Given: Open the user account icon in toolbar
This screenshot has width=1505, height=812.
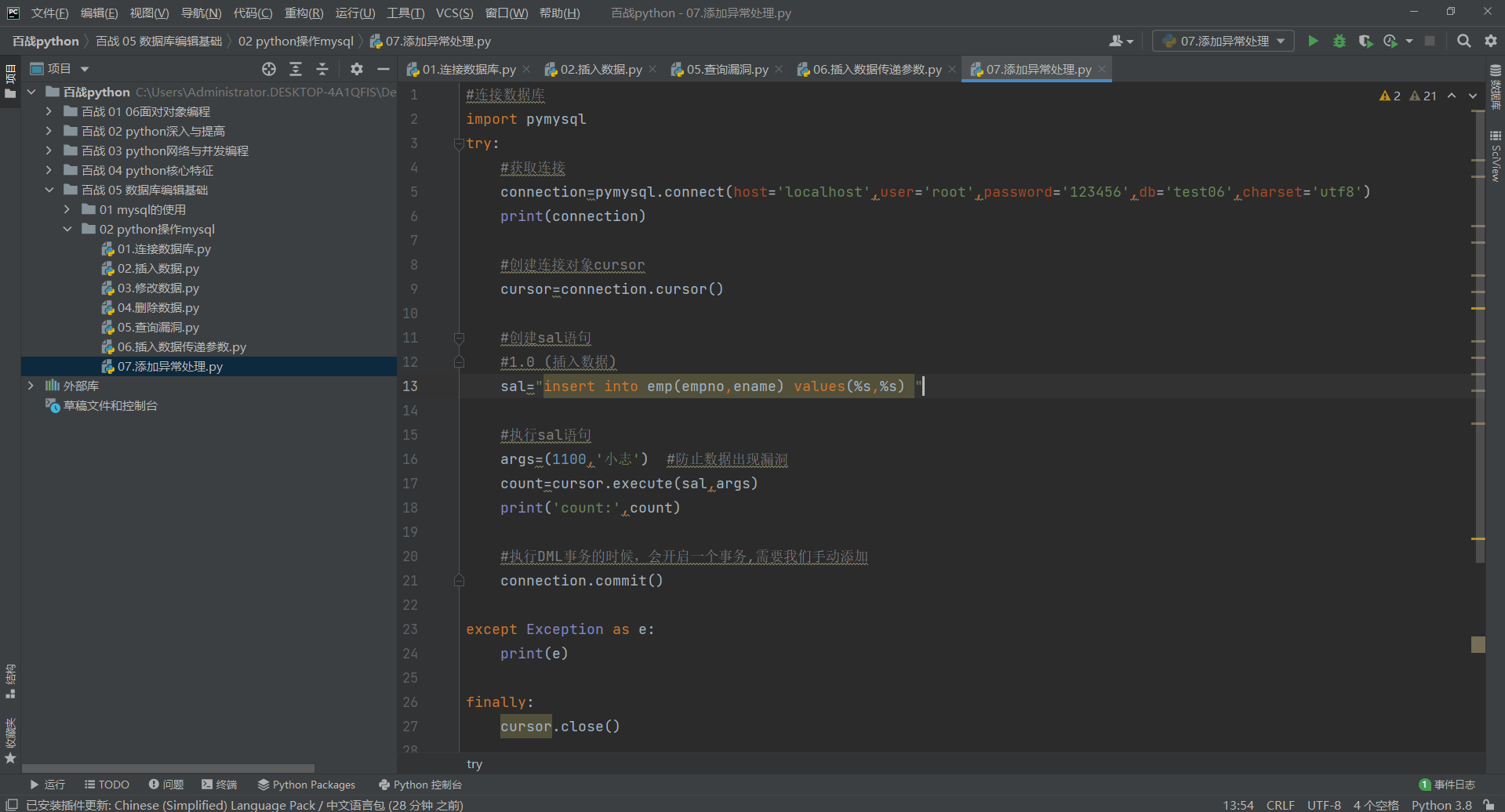Looking at the screenshot, I should [1121, 41].
